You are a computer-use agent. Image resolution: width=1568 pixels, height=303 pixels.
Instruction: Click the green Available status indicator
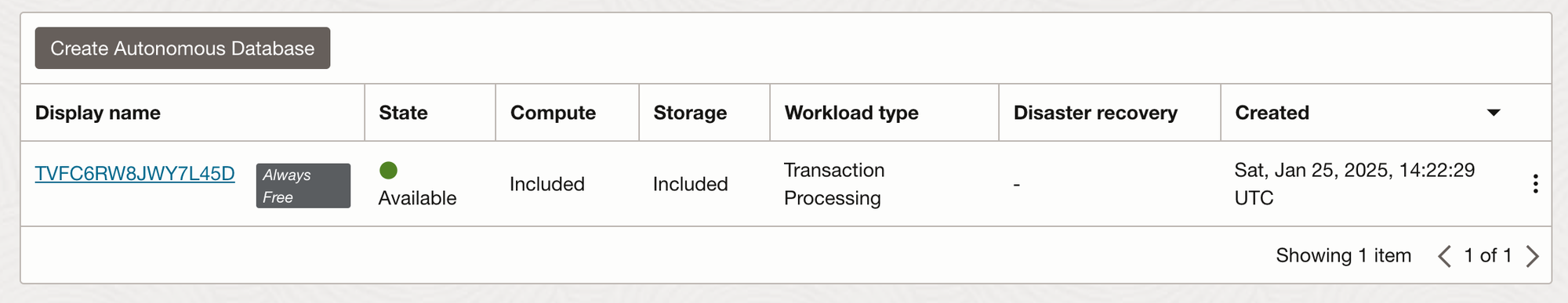click(388, 170)
